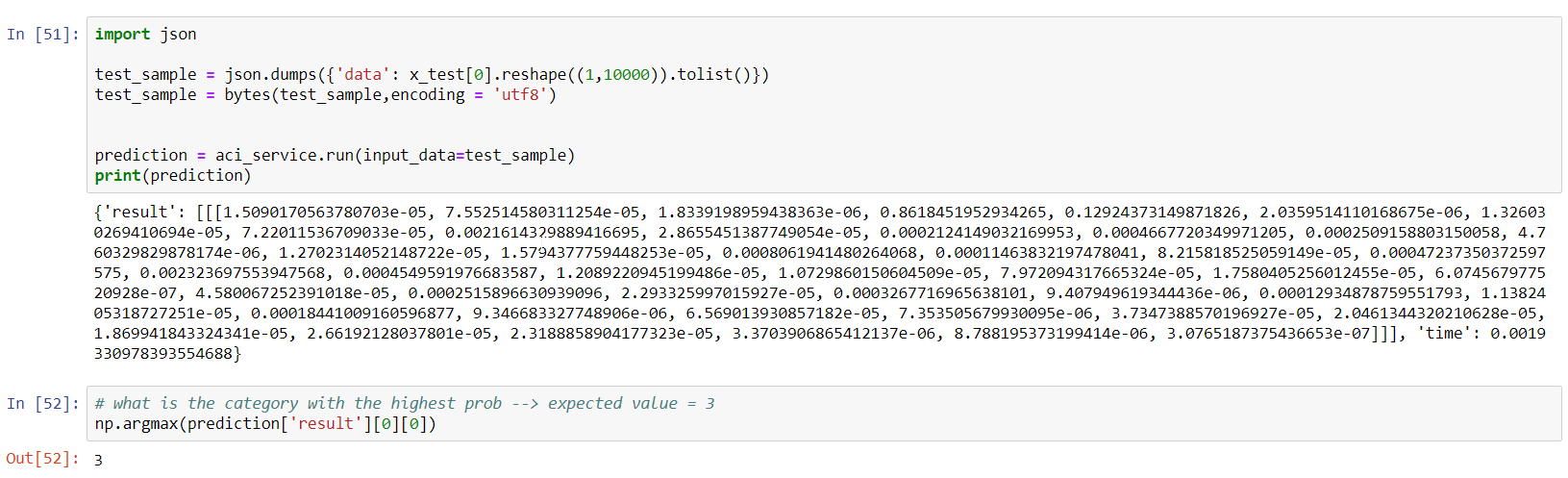Click the 'data' string literal
Screen dimensions: 1568x478
[361, 75]
